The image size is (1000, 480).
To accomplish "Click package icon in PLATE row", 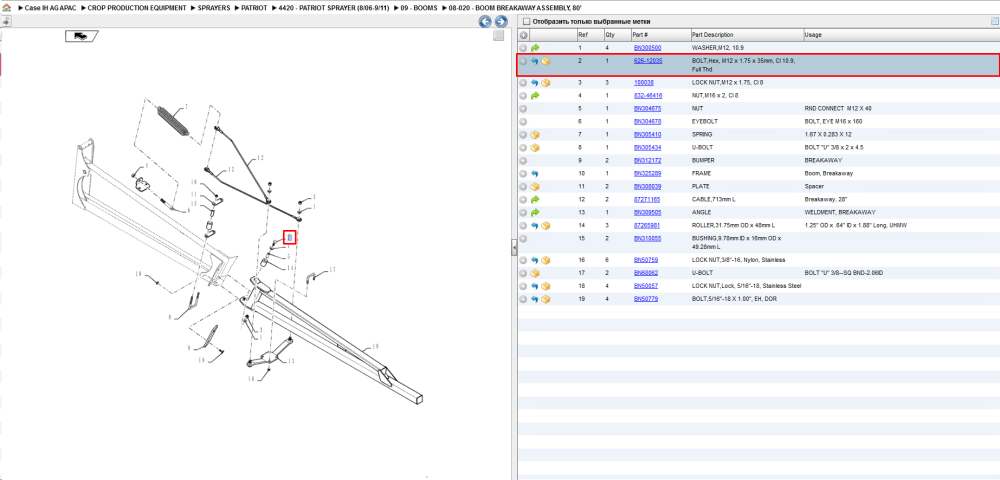I will [535, 187].
